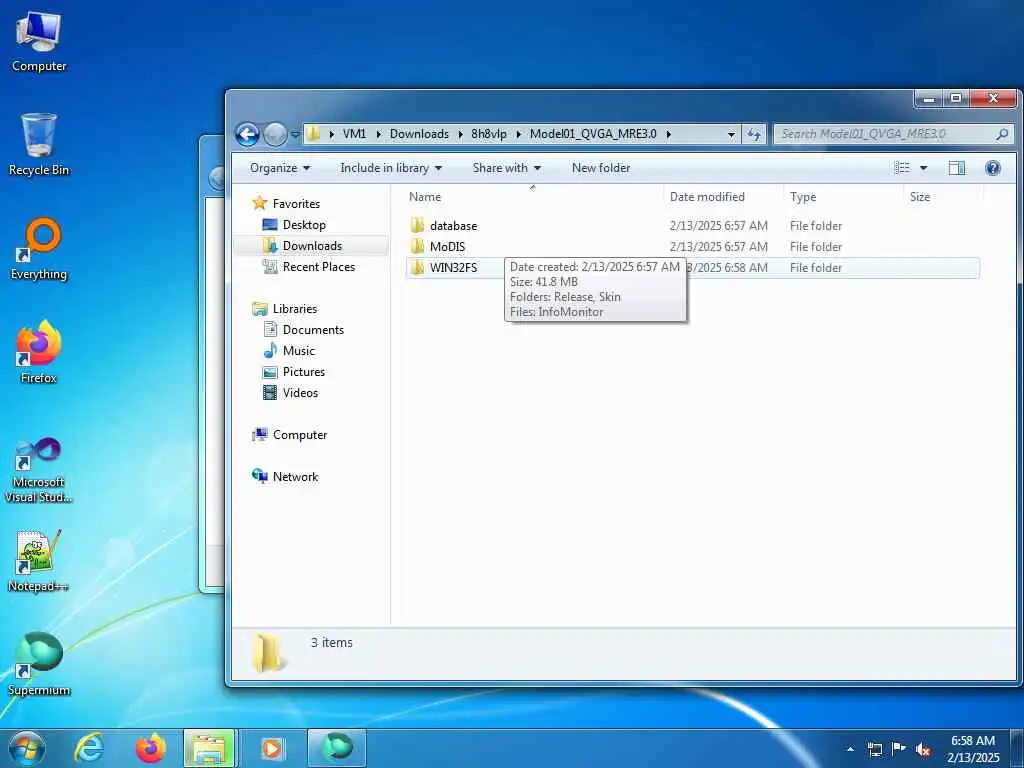Open the network tray icon
The image size is (1024, 768).
coord(874,750)
